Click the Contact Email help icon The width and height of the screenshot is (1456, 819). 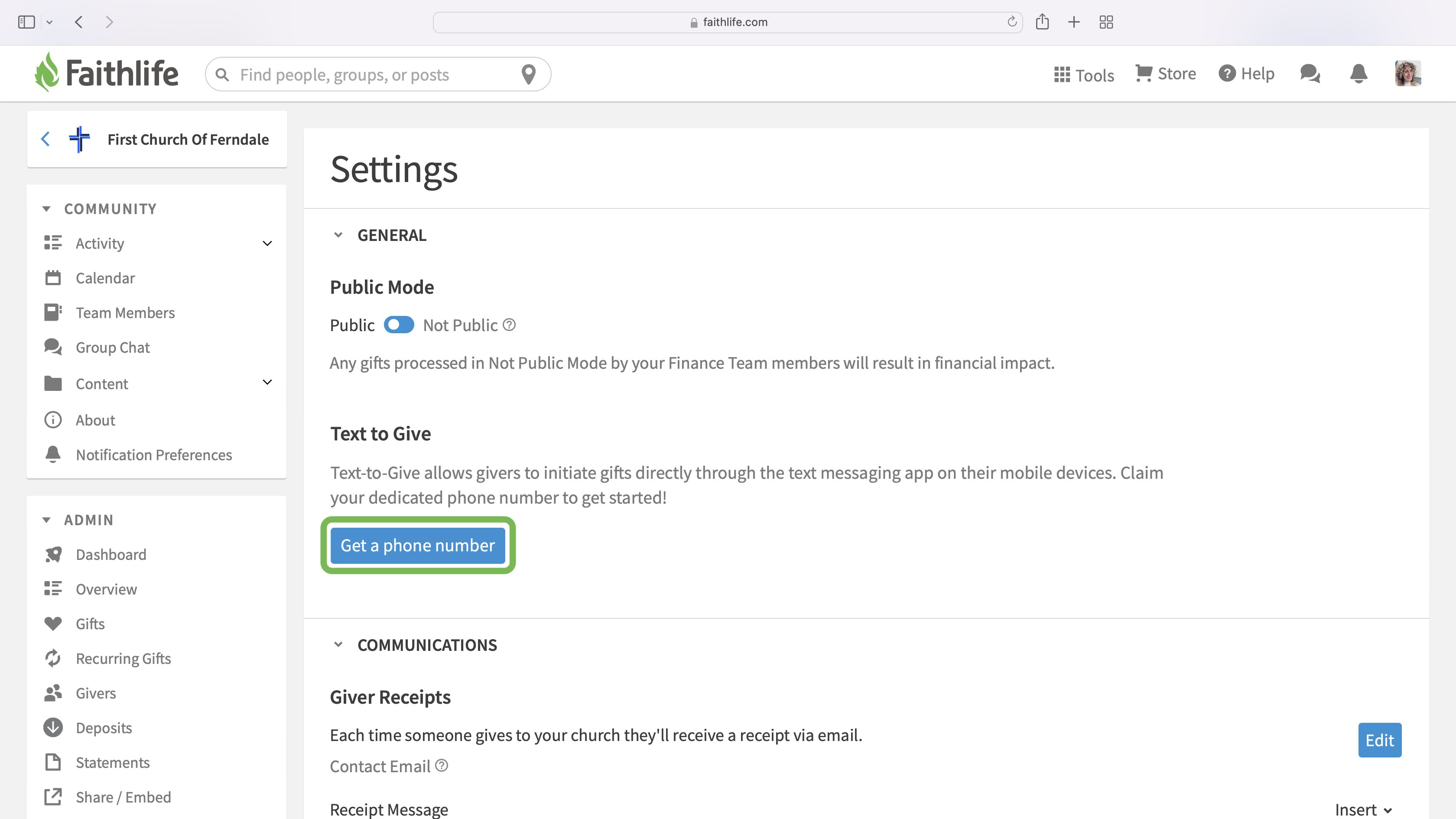click(442, 765)
